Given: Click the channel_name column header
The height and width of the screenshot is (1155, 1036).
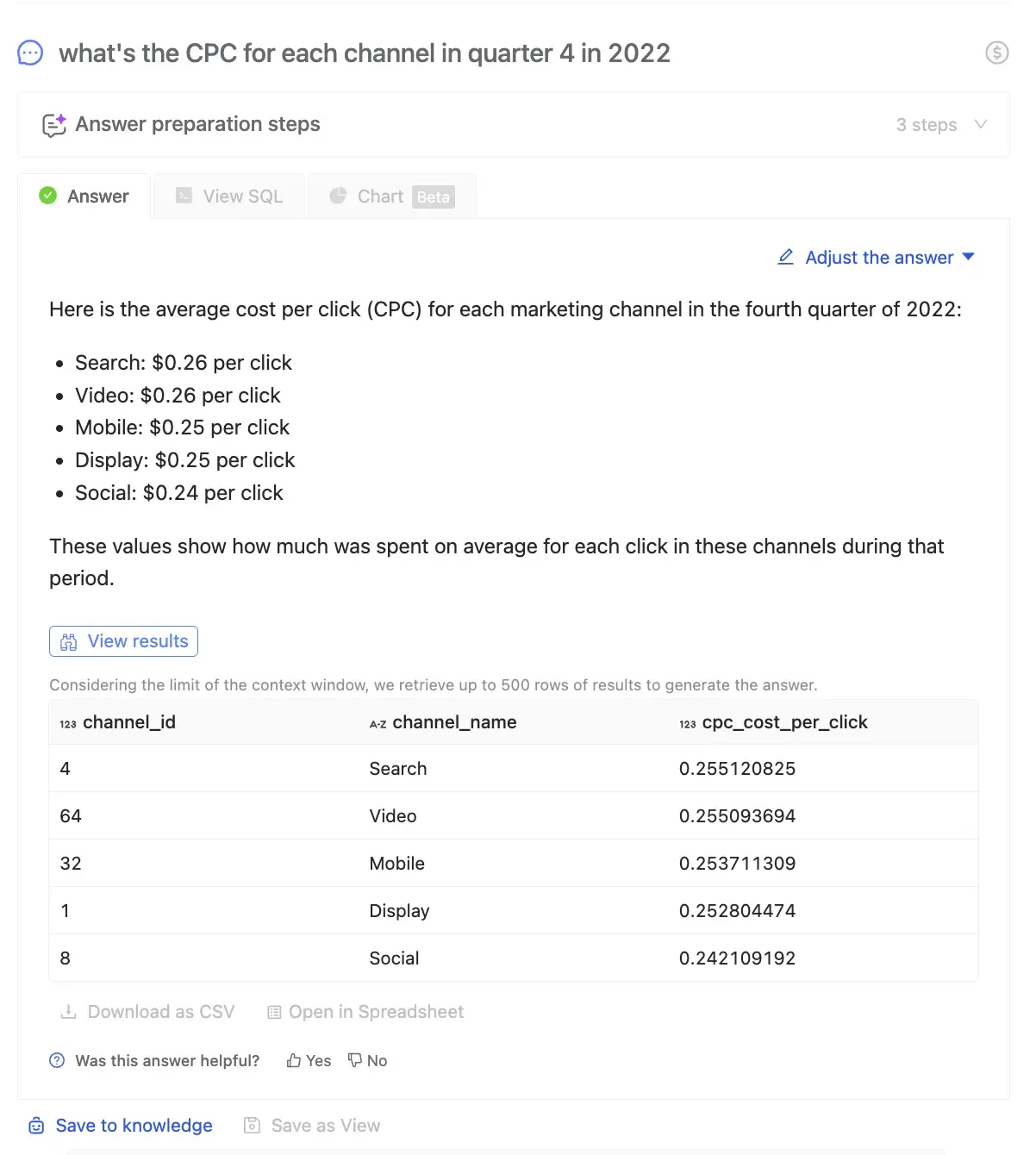Looking at the screenshot, I should point(453,722).
